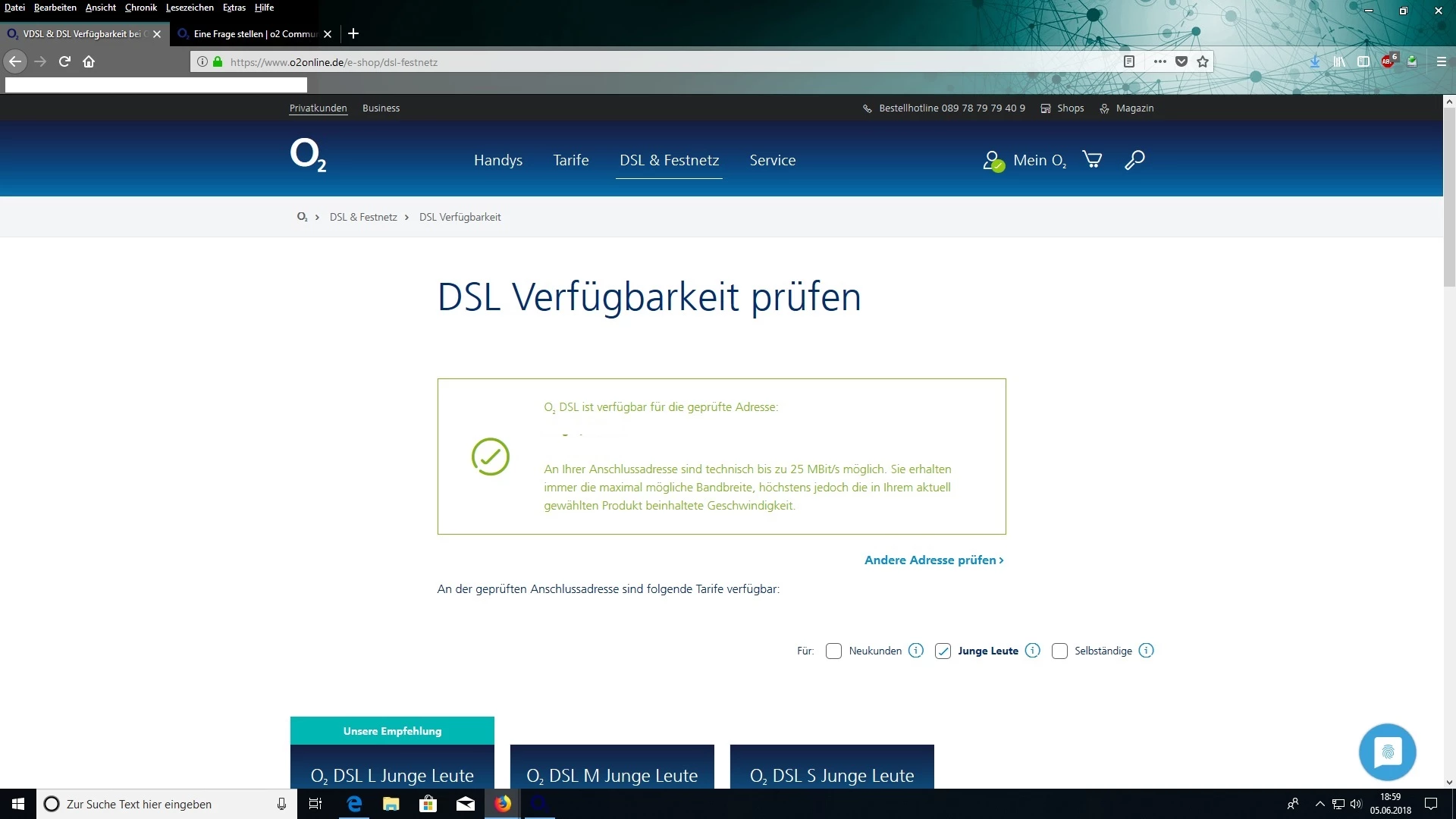1456x819 pixels.
Task: Toggle the reader view icon
Action: click(x=1129, y=62)
